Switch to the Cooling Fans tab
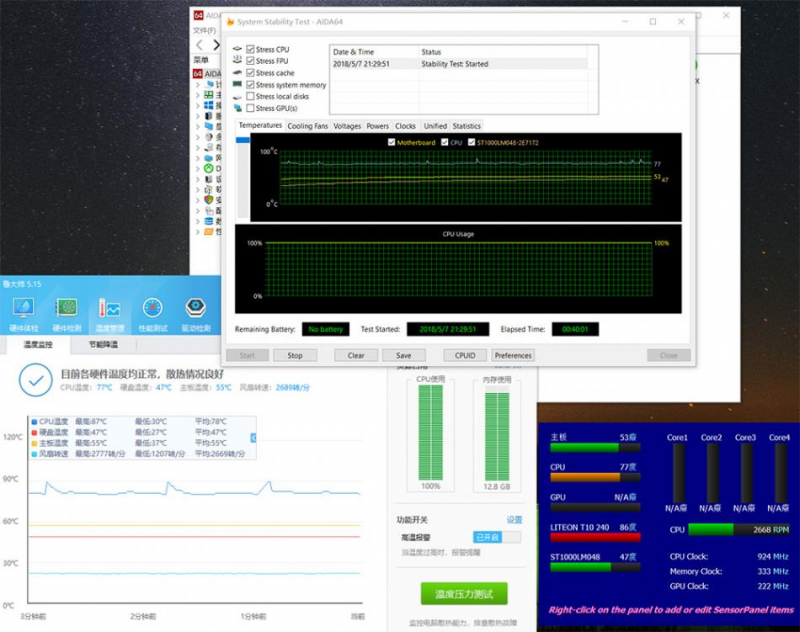 308,126
